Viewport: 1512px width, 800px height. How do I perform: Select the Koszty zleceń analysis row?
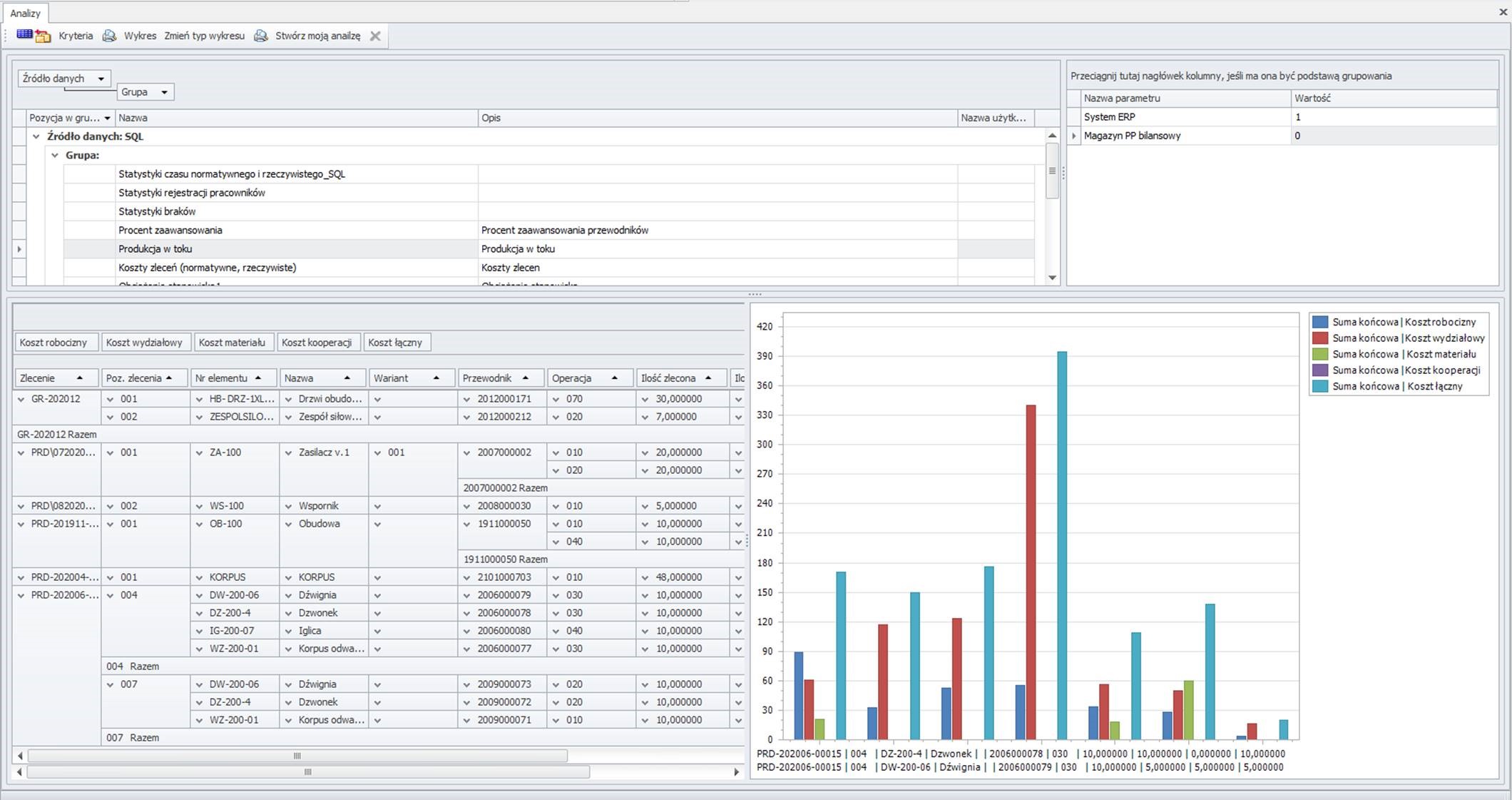coord(207,268)
